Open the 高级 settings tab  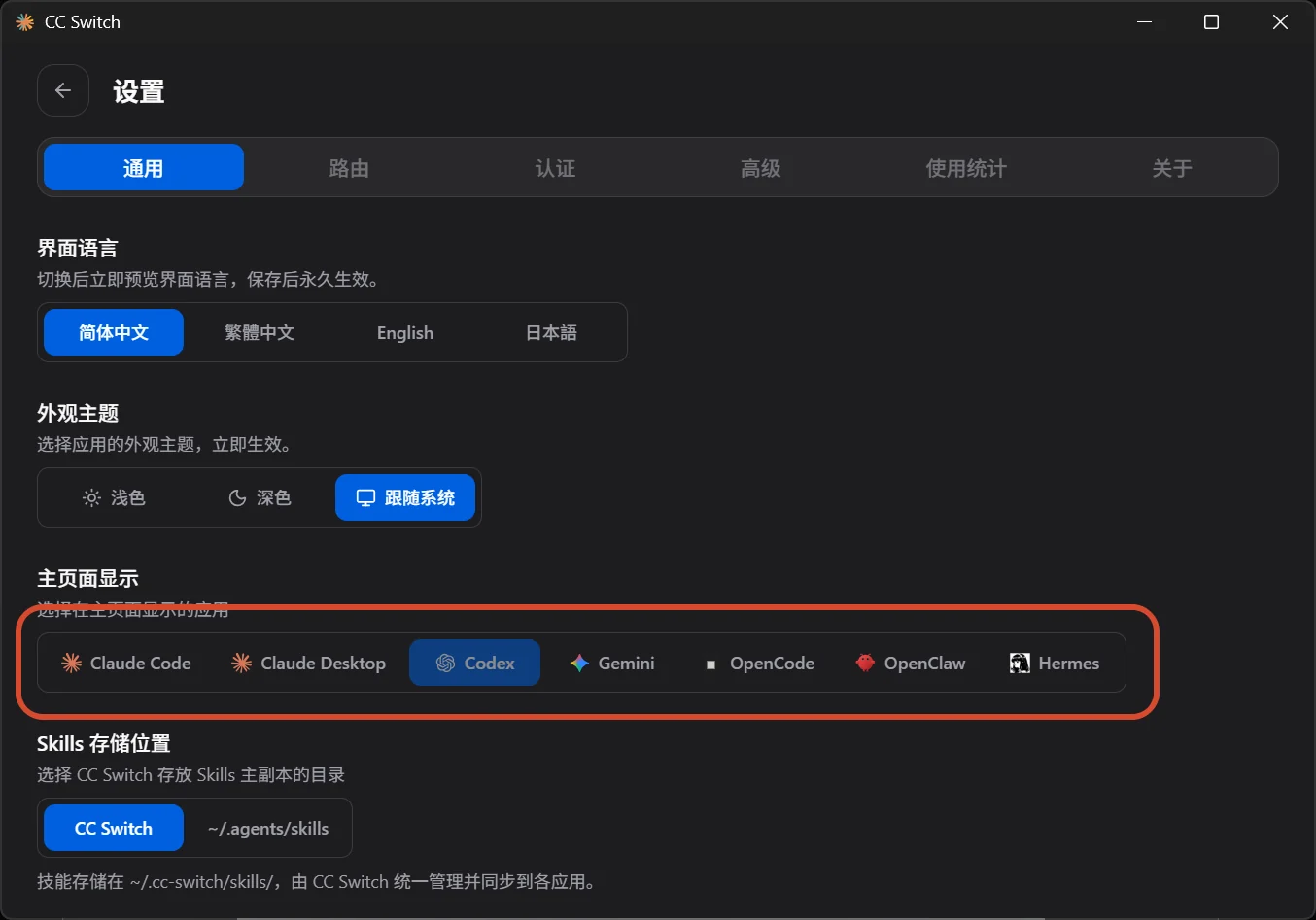pyautogui.click(x=760, y=167)
